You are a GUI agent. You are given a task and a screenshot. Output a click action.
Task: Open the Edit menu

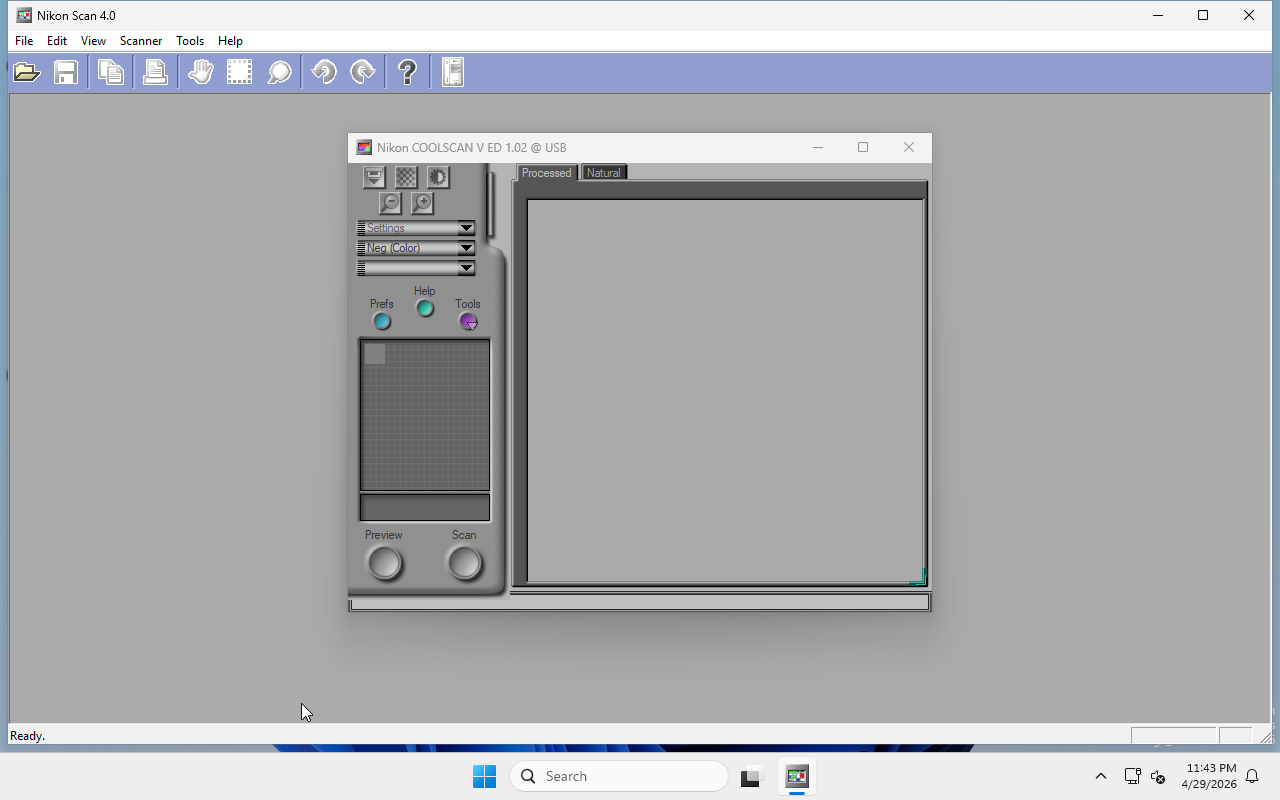[x=57, y=41]
